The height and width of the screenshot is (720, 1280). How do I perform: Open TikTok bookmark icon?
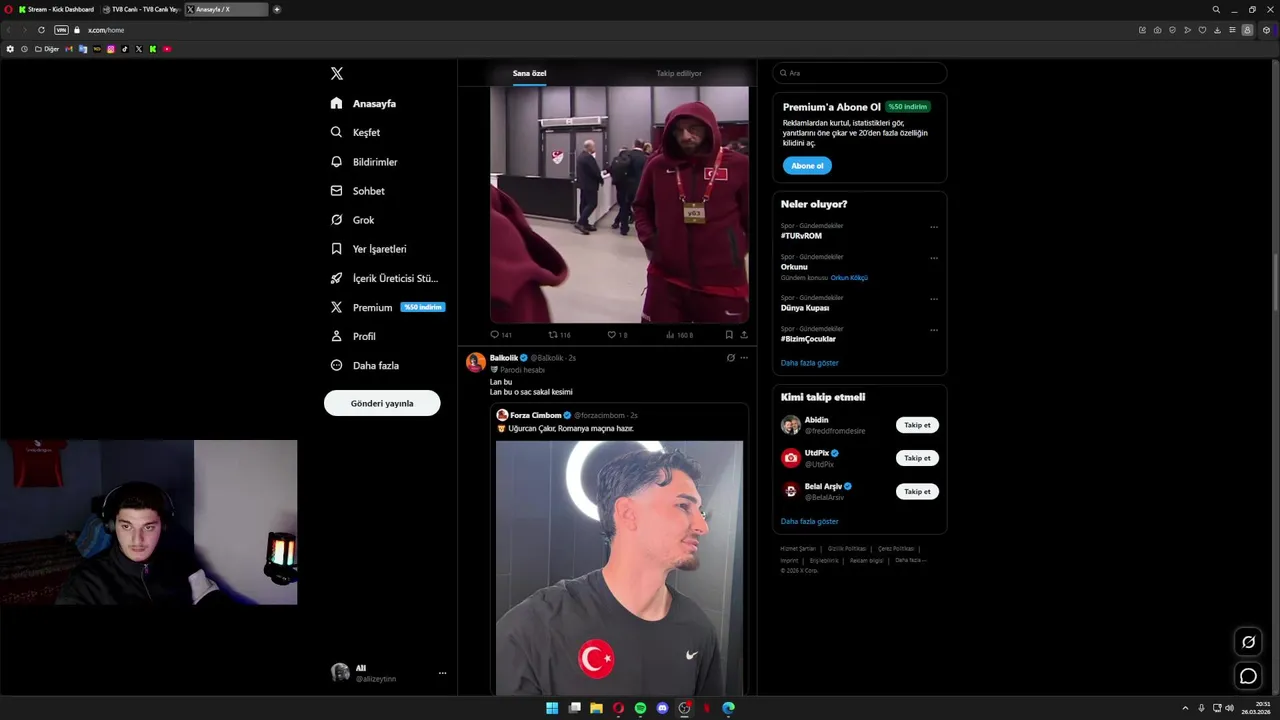pos(125,49)
